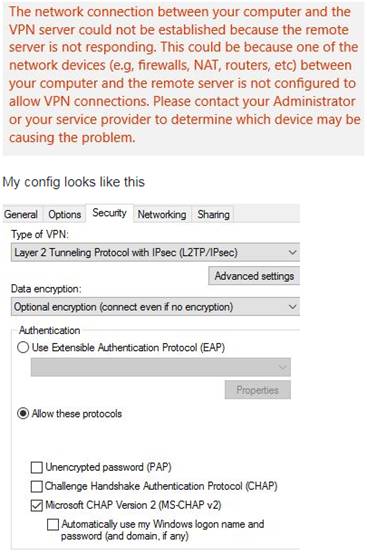The width and height of the screenshot is (367, 554).
Task: Click the greyed-out Properties button
Action: coord(258,390)
